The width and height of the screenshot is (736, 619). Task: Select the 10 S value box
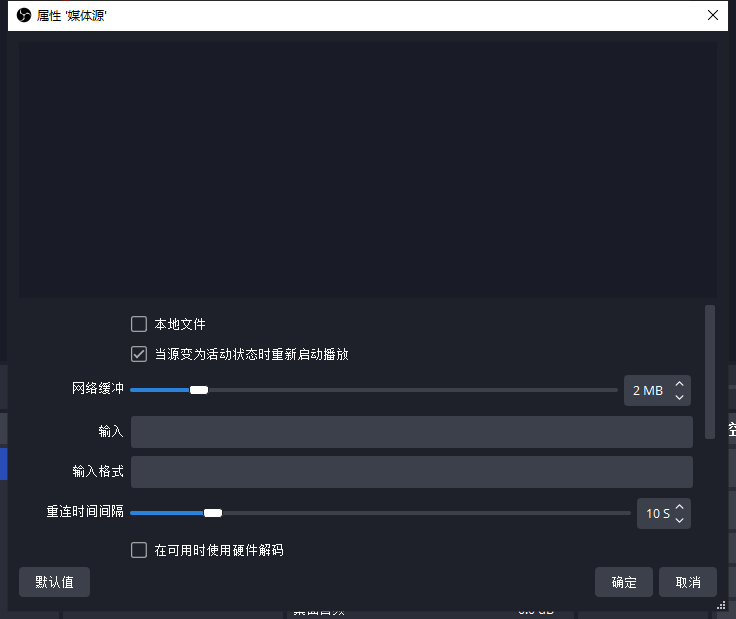pyautogui.click(x=655, y=514)
